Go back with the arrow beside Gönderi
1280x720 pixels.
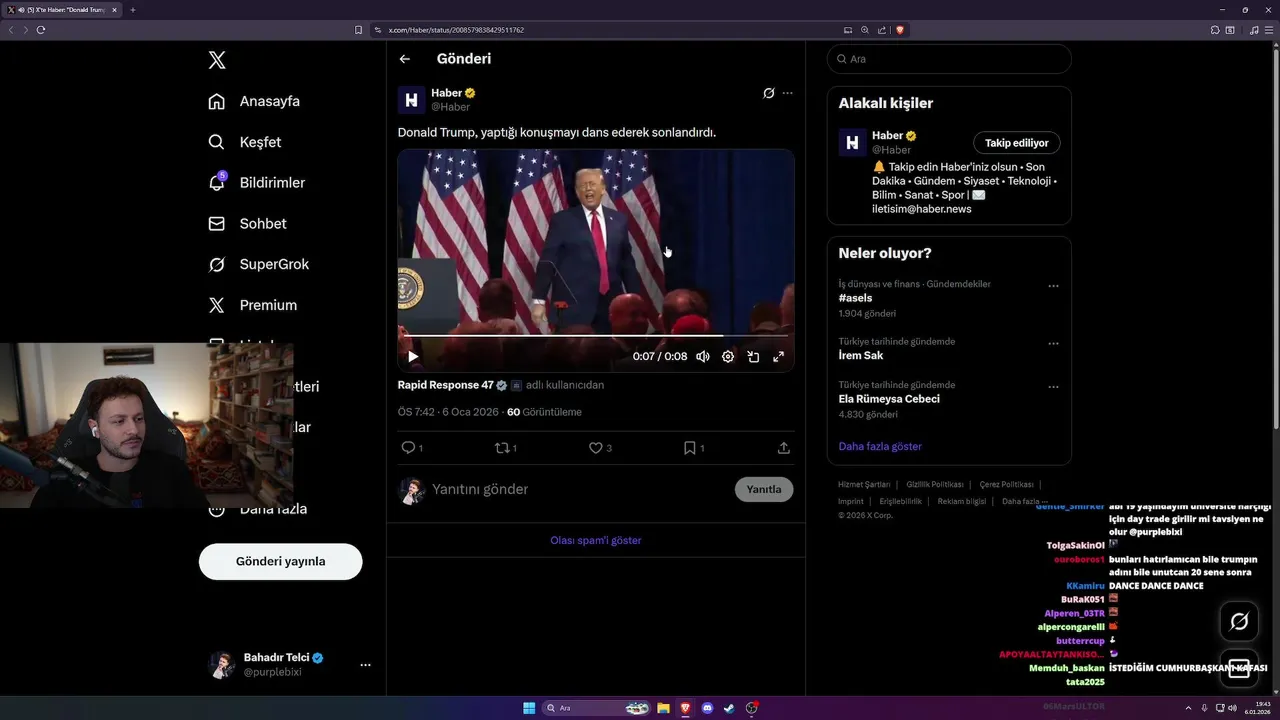405,59
